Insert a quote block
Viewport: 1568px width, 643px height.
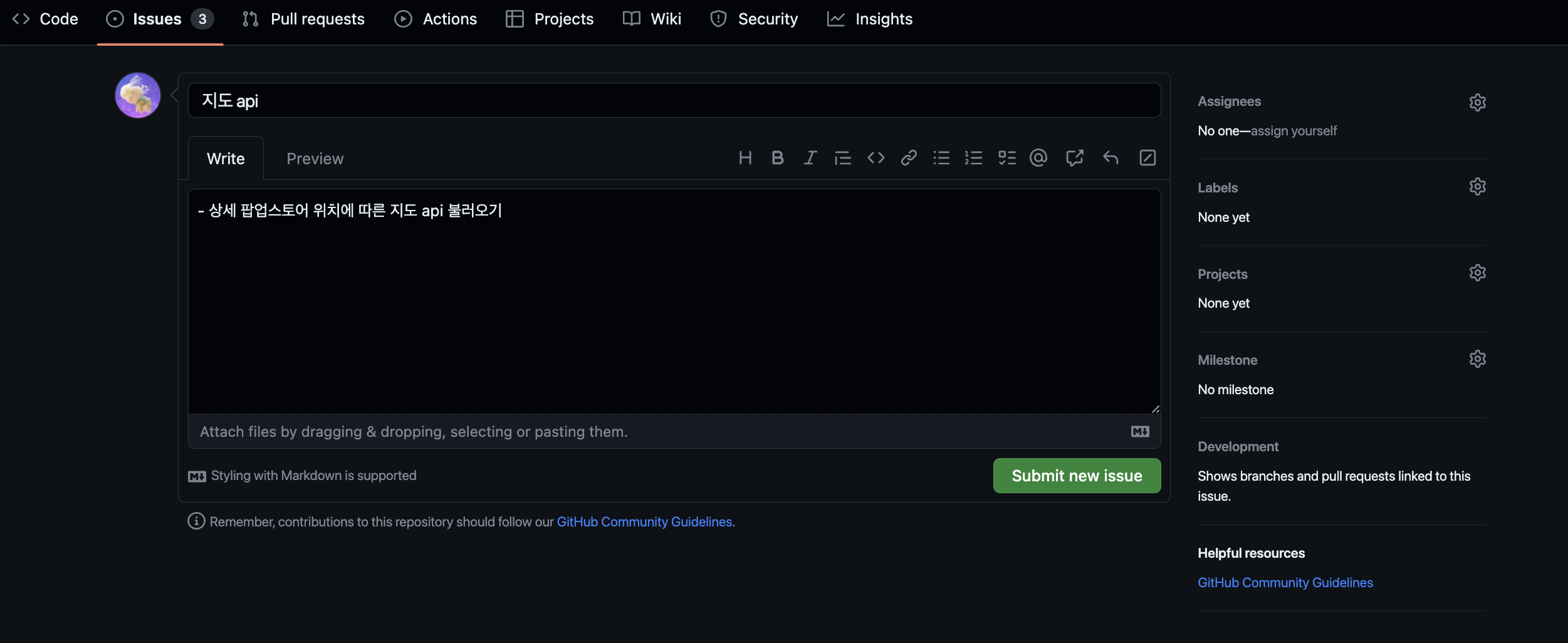click(x=842, y=157)
